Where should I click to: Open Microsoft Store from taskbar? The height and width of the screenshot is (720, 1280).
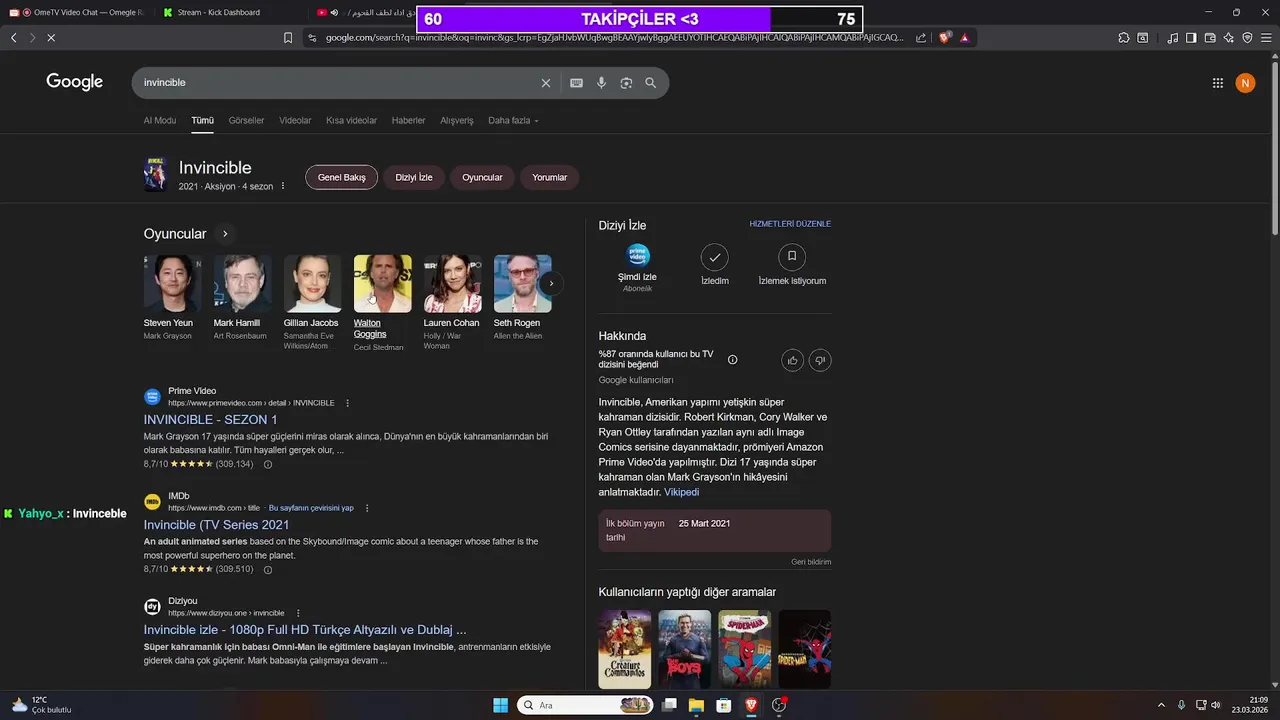click(723, 705)
